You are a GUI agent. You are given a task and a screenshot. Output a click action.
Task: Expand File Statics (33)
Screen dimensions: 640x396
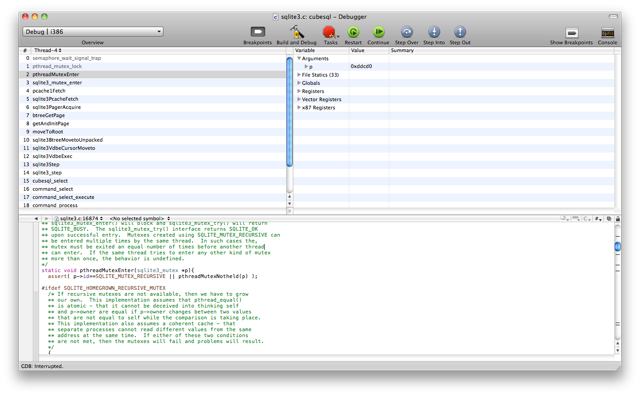tap(299, 75)
